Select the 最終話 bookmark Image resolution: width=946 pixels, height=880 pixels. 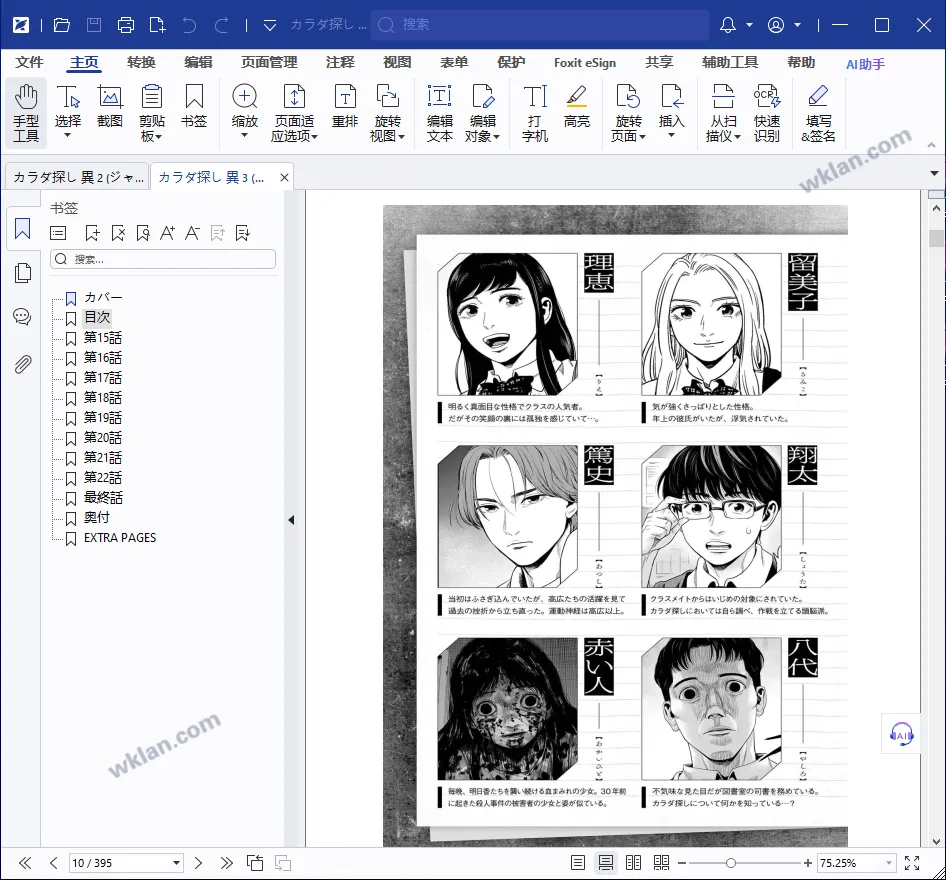point(103,498)
